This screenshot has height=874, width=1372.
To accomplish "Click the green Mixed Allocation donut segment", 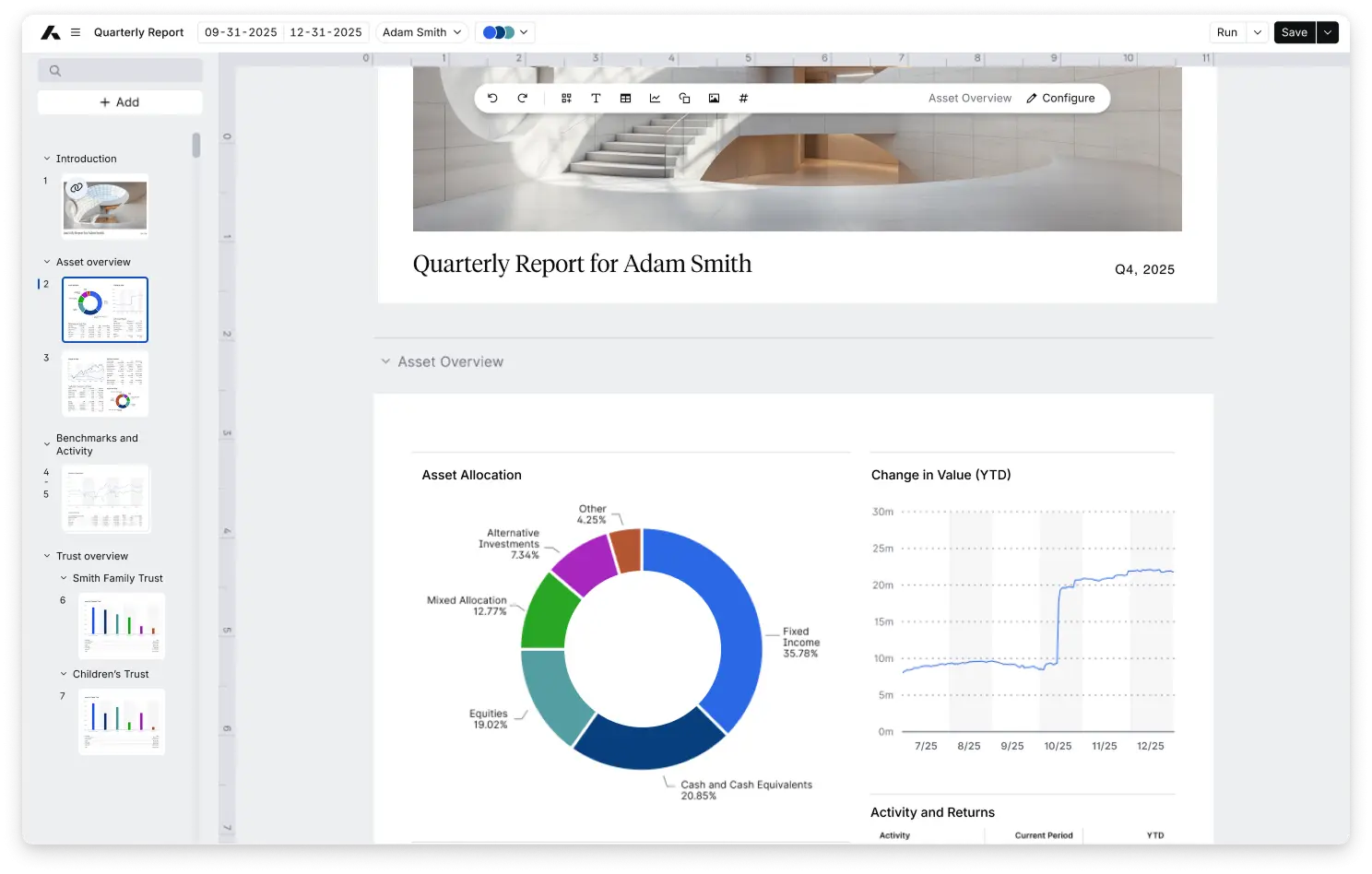I will pyautogui.click(x=547, y=616).
